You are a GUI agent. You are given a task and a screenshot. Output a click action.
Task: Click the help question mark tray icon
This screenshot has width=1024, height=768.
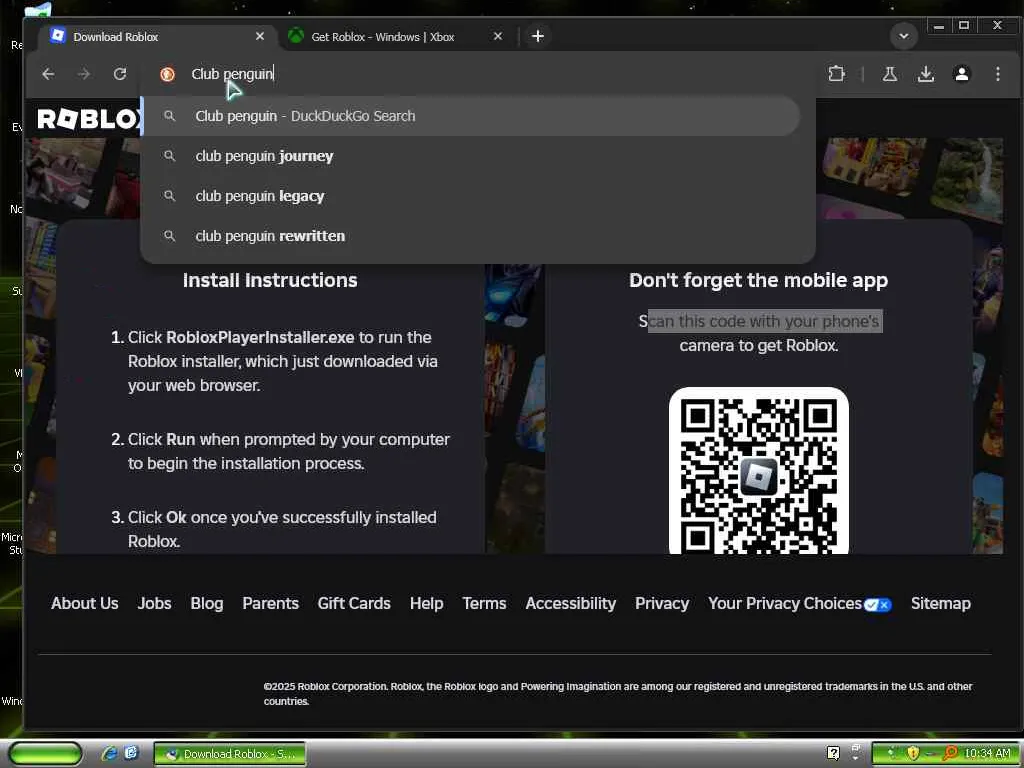[x=833, y=754]
